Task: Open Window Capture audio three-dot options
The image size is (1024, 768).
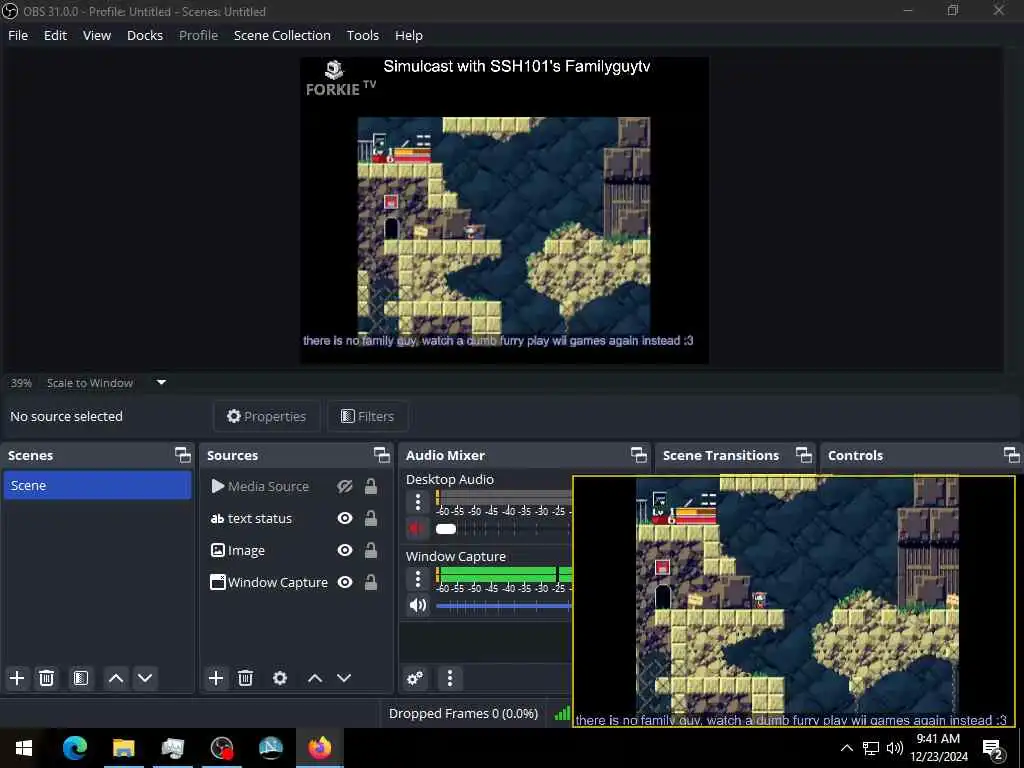Action: click(x=418, y=579)
